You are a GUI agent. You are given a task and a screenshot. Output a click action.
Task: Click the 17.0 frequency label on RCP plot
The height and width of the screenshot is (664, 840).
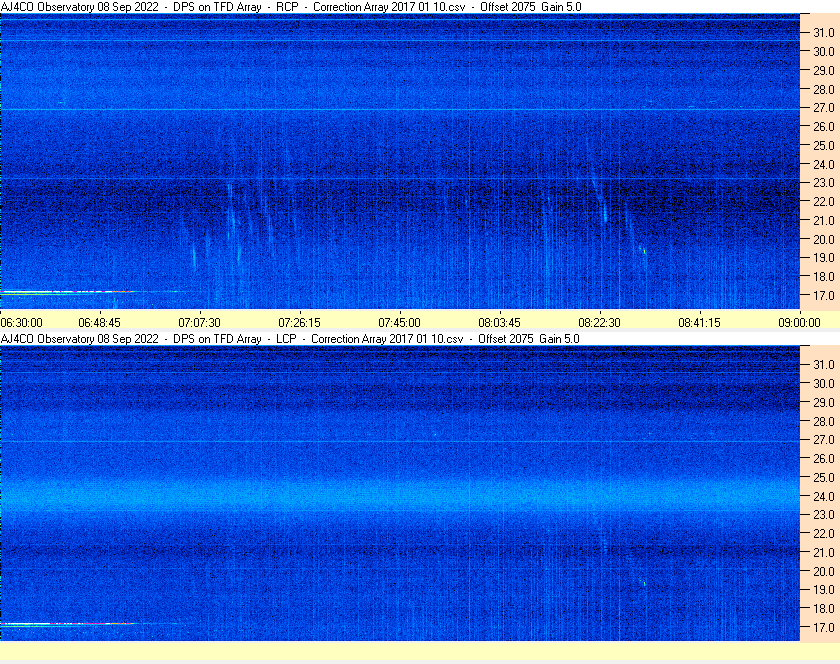click(824, 295)
